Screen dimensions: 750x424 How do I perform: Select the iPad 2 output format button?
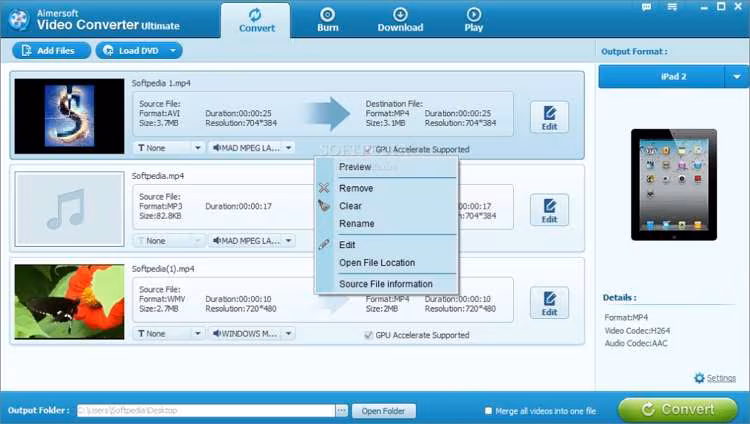pos(662,77)
